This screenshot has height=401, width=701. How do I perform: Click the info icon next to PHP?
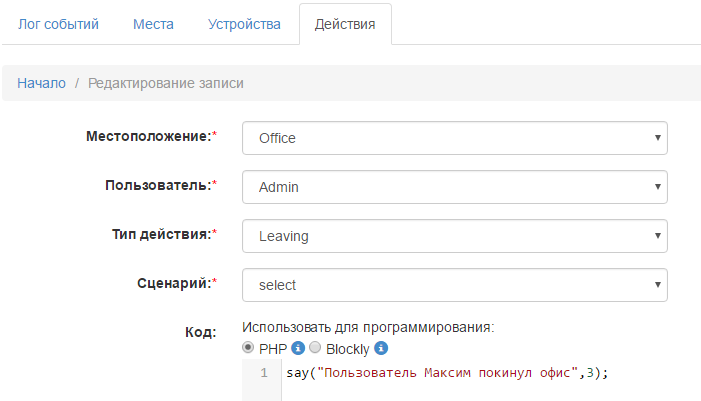[x=298, y=348]
